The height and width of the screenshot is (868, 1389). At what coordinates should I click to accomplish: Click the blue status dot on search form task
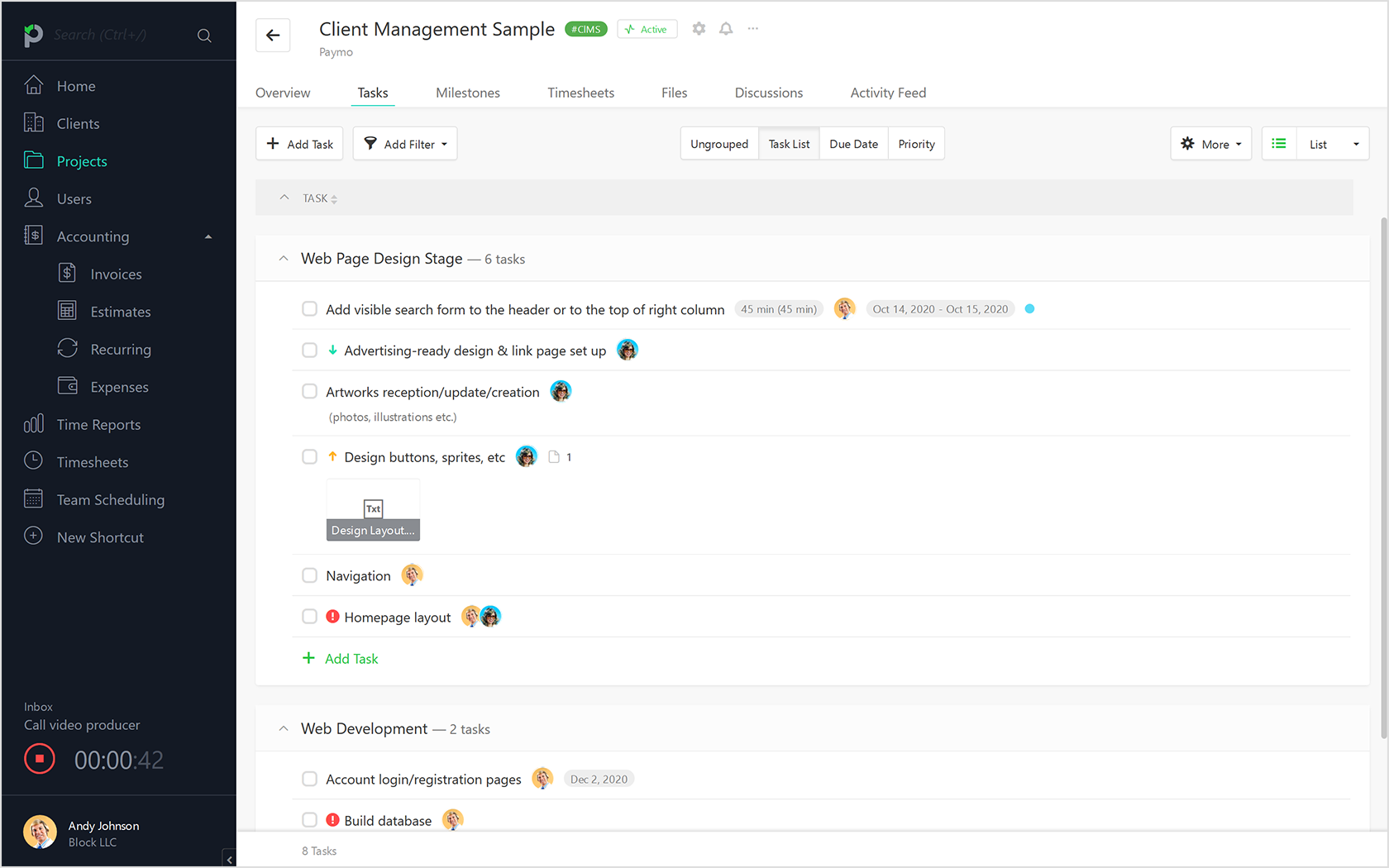[x=1029, y=309]
